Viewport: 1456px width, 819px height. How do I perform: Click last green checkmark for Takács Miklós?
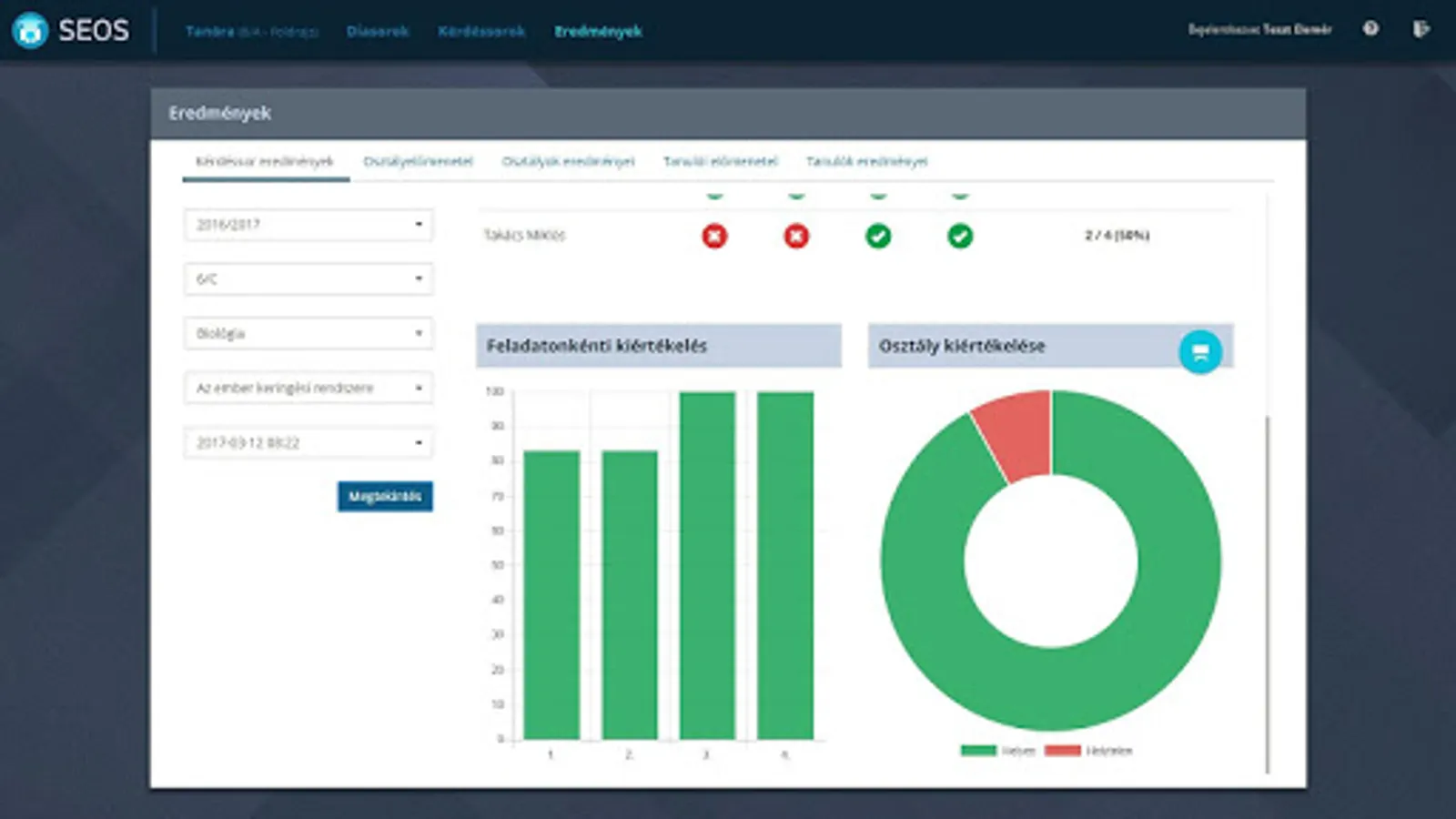click(x=960, y=237)
